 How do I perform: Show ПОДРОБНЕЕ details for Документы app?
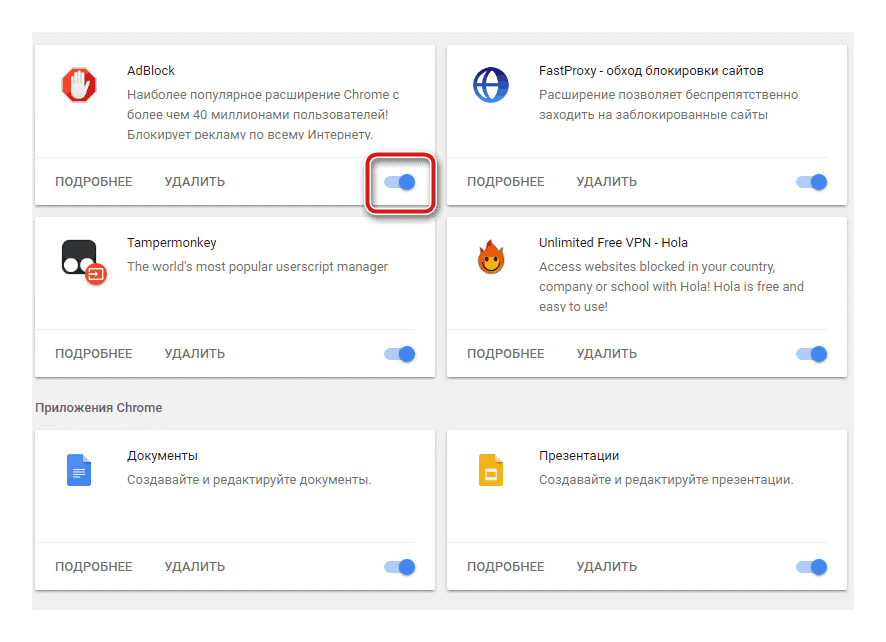click(x=94, y=567)
